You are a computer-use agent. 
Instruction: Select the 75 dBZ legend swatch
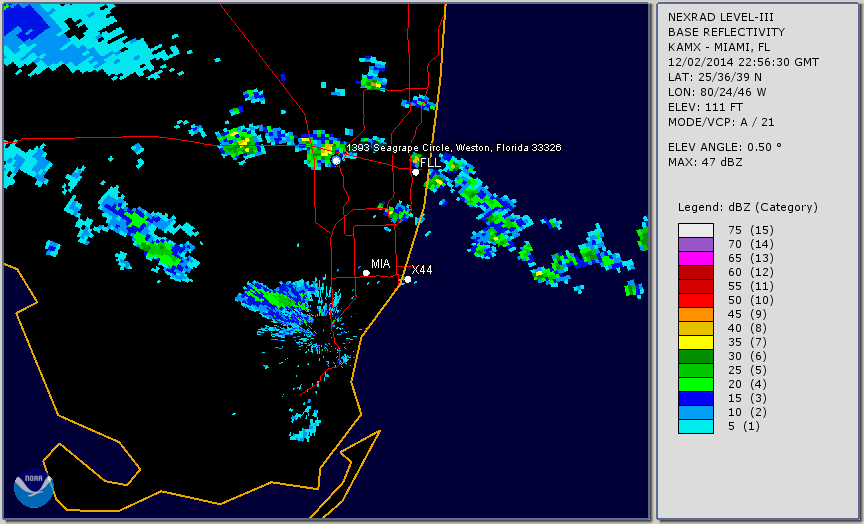pos(695,230)
